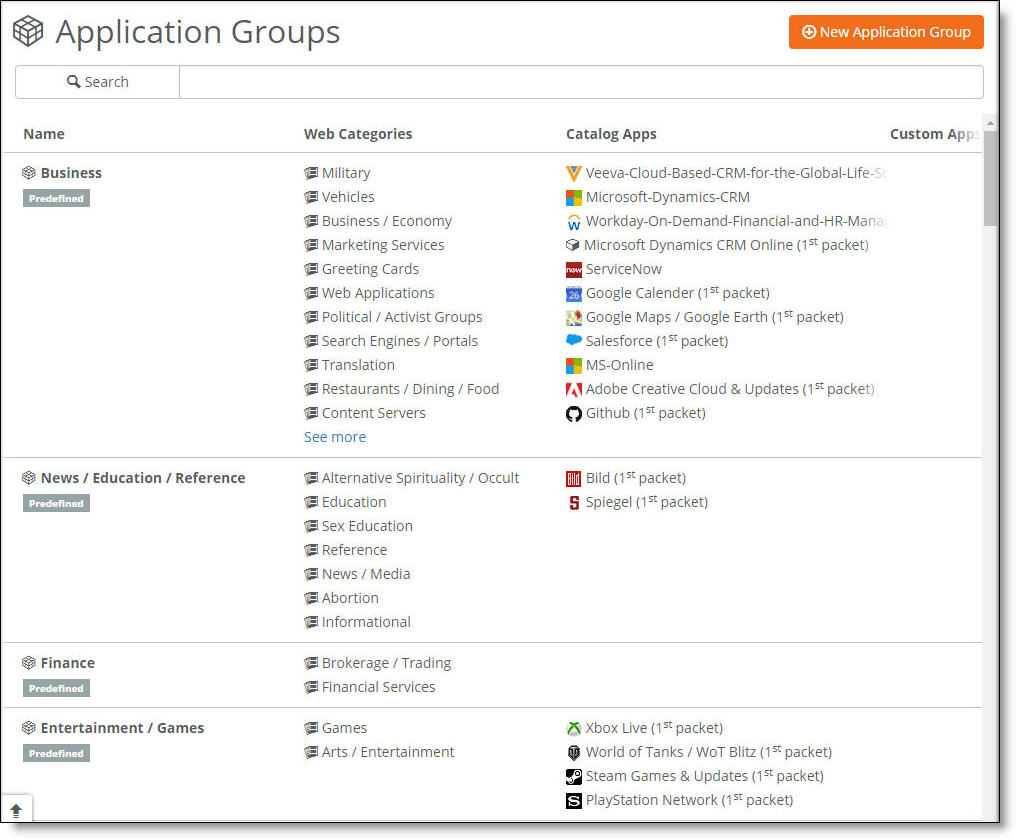The width and height of the screenshot is (1016, 839).
Task: Click the Finance group cube icon
Action: [29, 663]
